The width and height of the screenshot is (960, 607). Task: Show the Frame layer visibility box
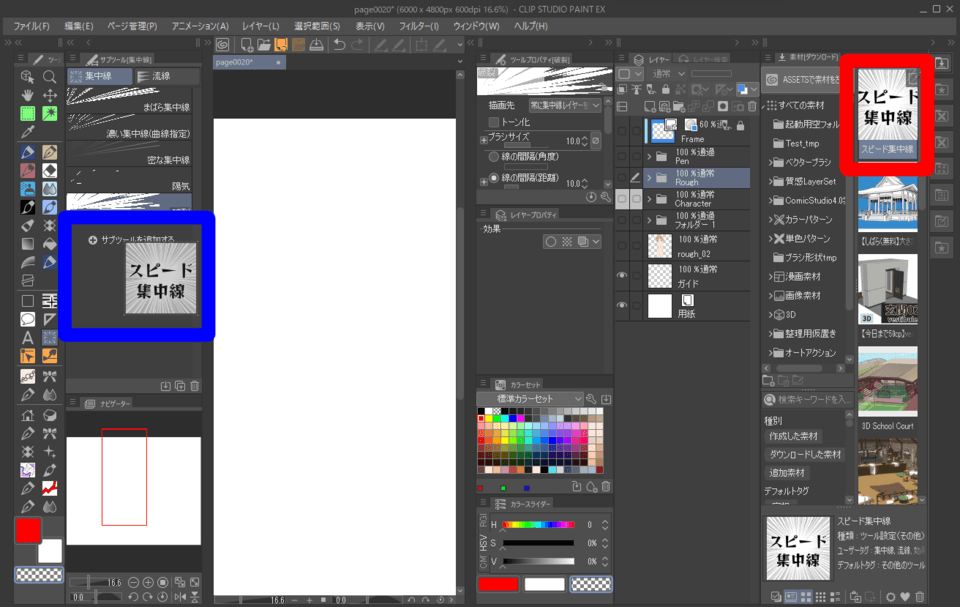pyautogui.click(x=622, y=131)
